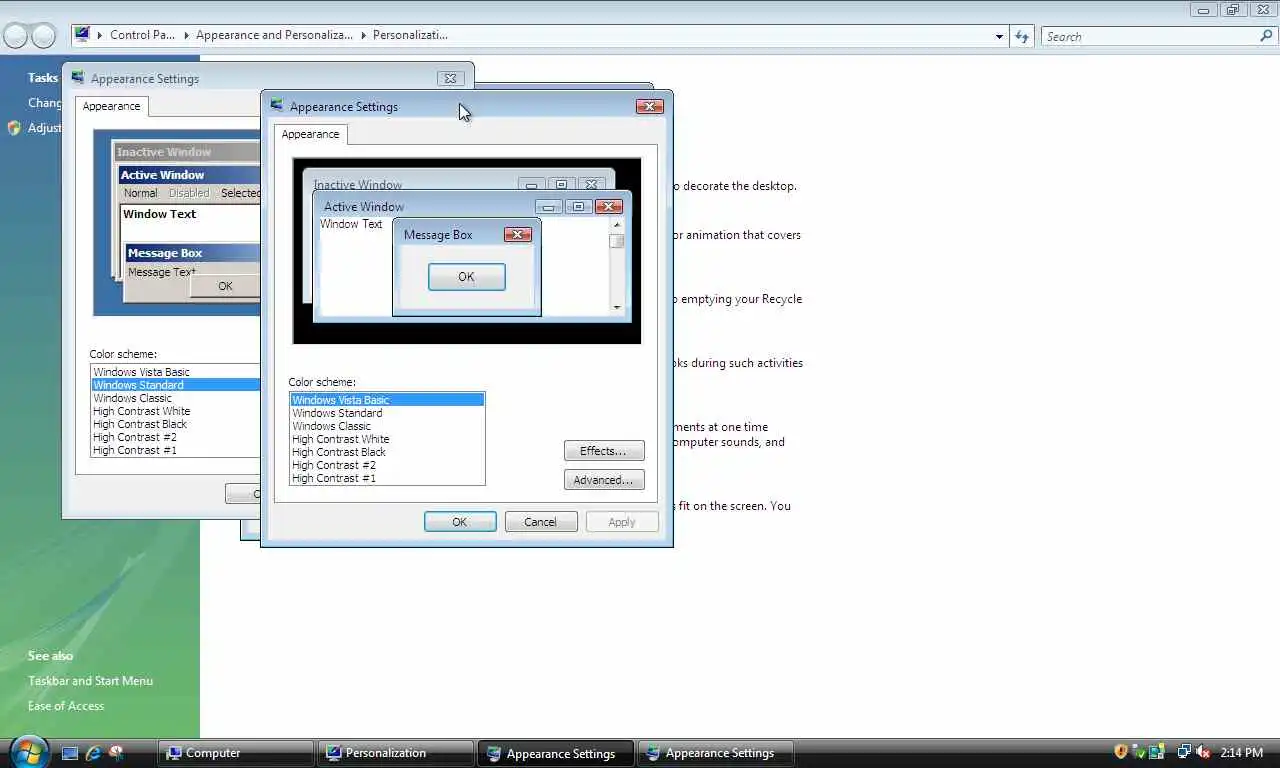This screenshot has height=768, width=1280.
Task: Select High Contrast White in front dialog
Action: [x=387, y=439]
